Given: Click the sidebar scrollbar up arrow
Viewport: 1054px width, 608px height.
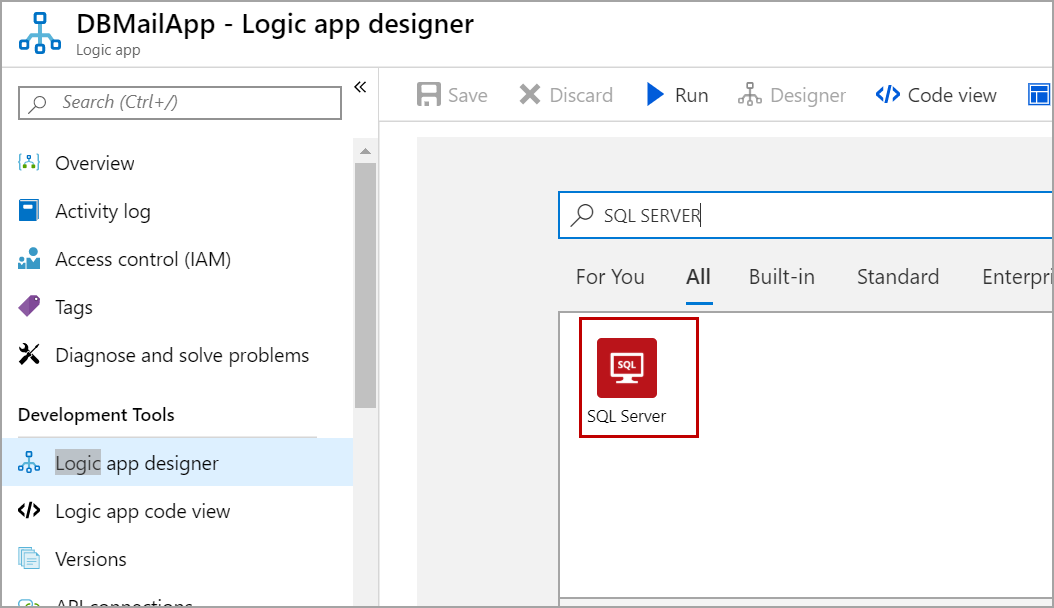Looking at the screenshot, I should (365, 151).
